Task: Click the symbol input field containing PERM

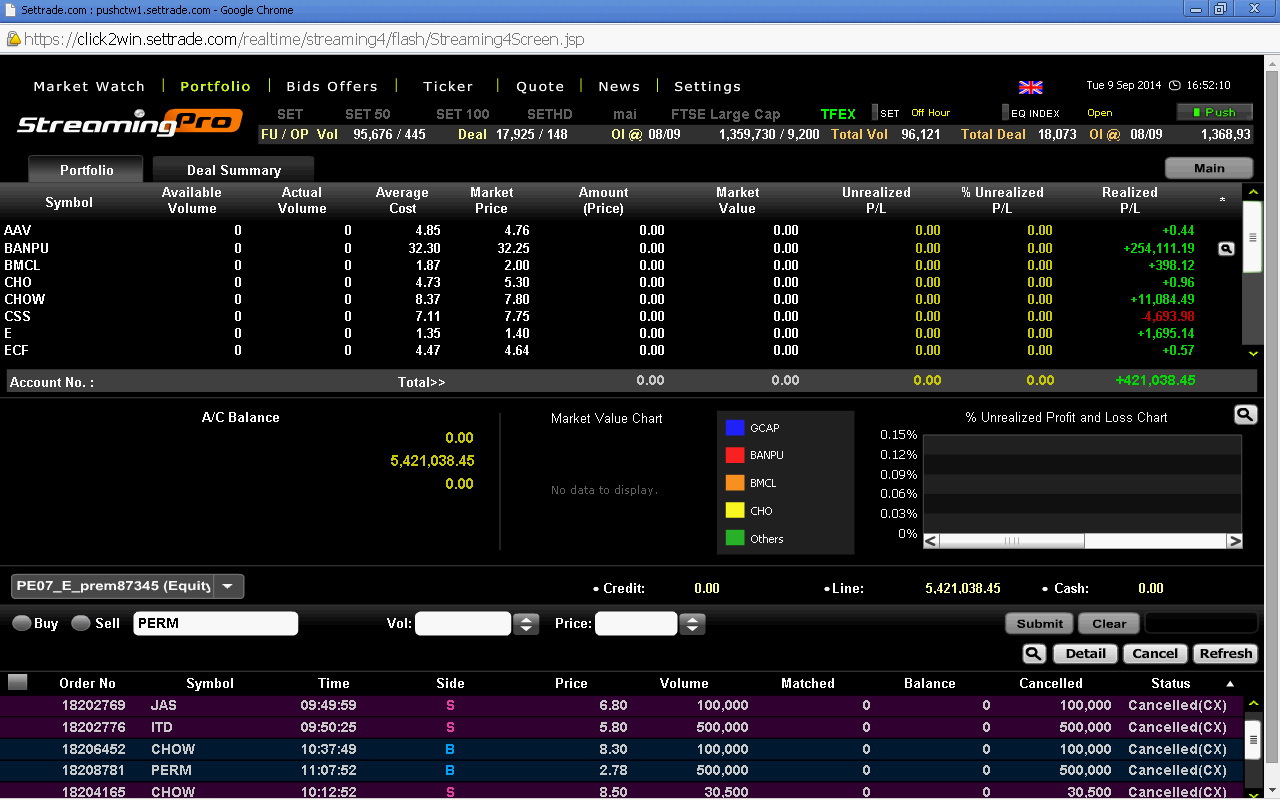Action: (x=215, y=623)
